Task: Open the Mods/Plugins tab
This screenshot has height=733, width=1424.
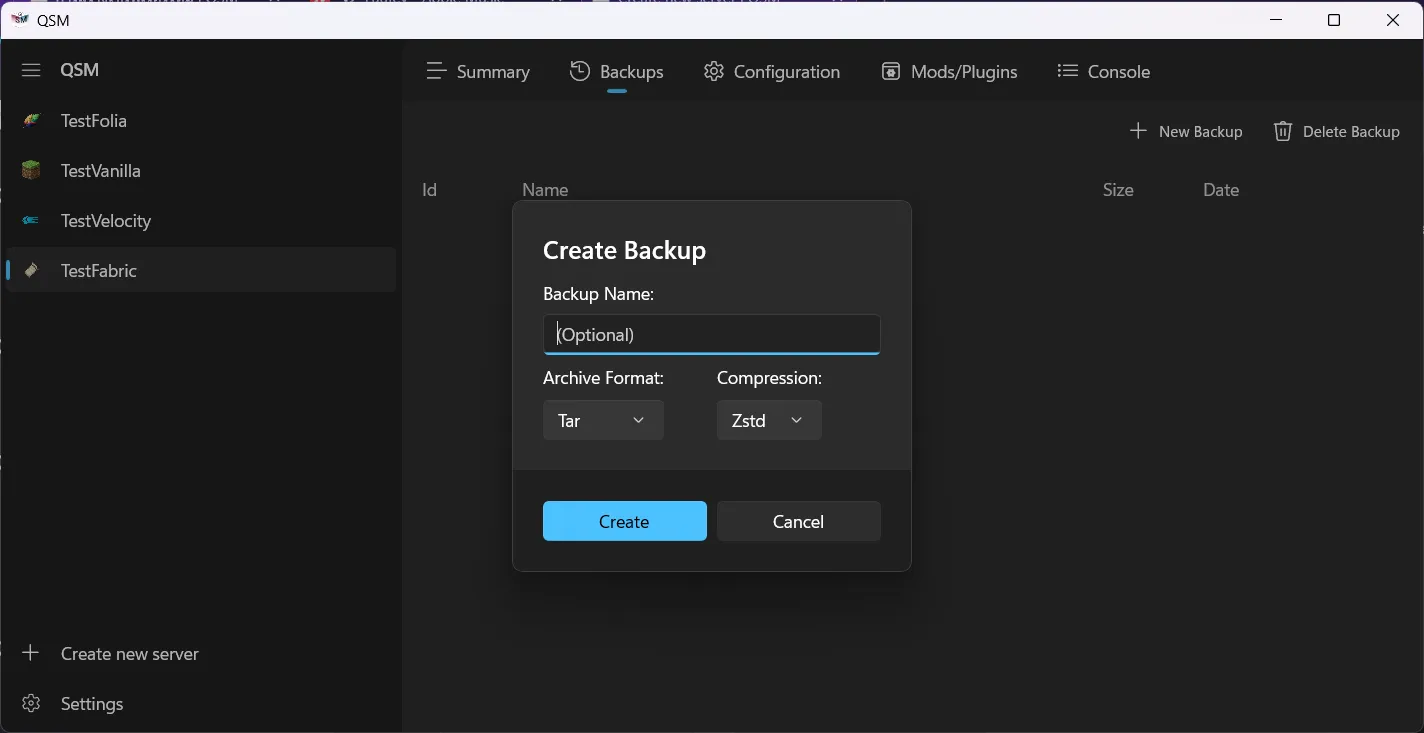Action: (949, 72)
